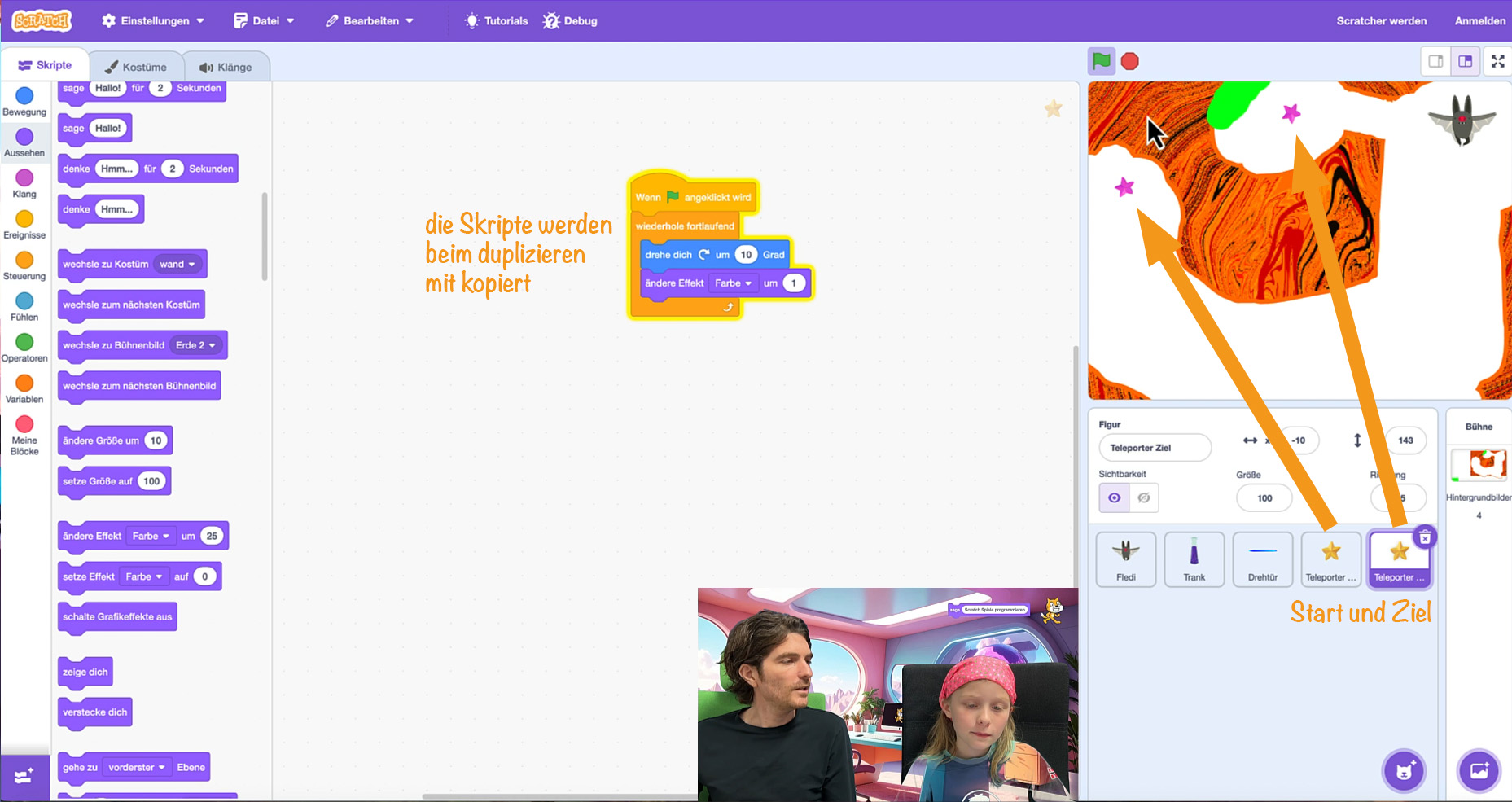The width and height of the screenshot is (1512, 802).
Task: Enter fullscreen stage mode
Action: click(1497, 61)
